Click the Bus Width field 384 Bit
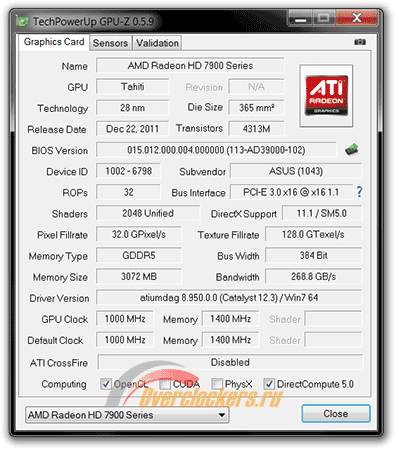 point(313,255)
